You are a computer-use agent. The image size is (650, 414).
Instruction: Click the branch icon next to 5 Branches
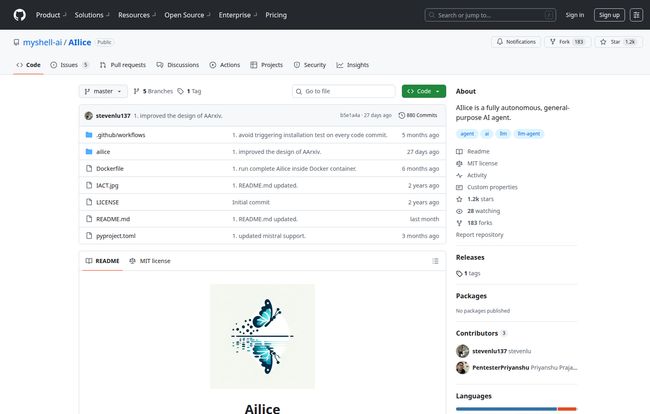[136, 91]
